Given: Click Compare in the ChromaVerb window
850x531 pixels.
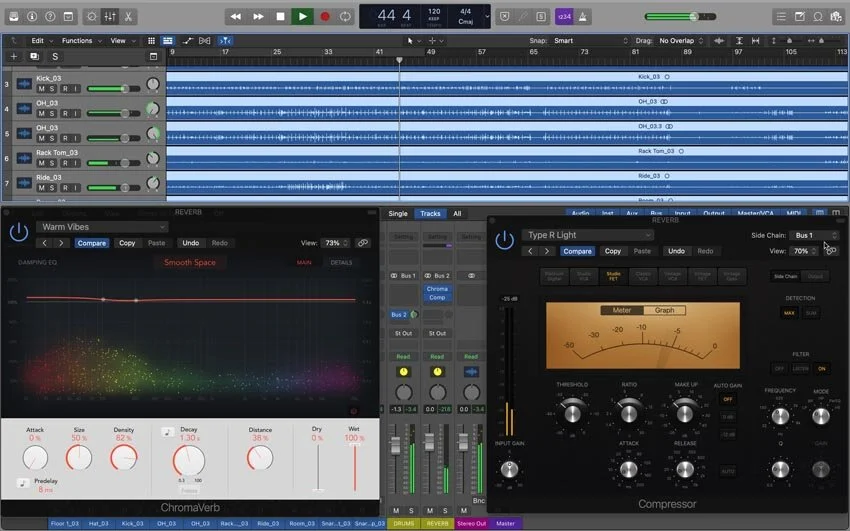Looking at the screenshot, I should coord(92,243).
